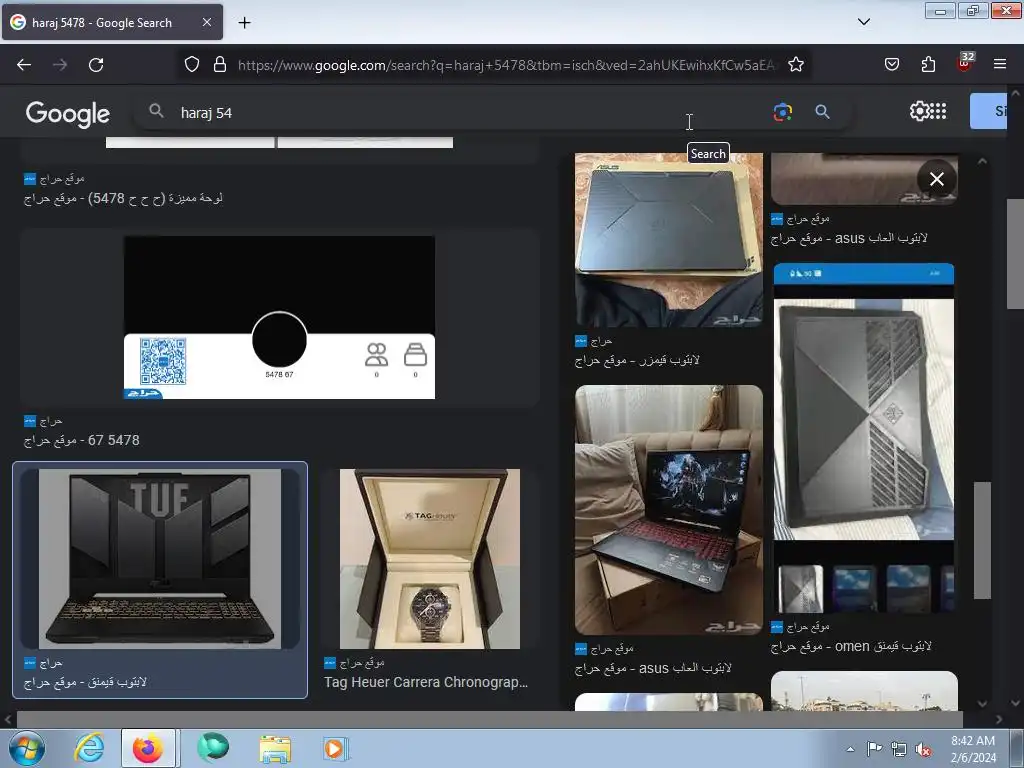Click inside the Google search box
Screen dimensions: 1024x768
tap(457, 112)
